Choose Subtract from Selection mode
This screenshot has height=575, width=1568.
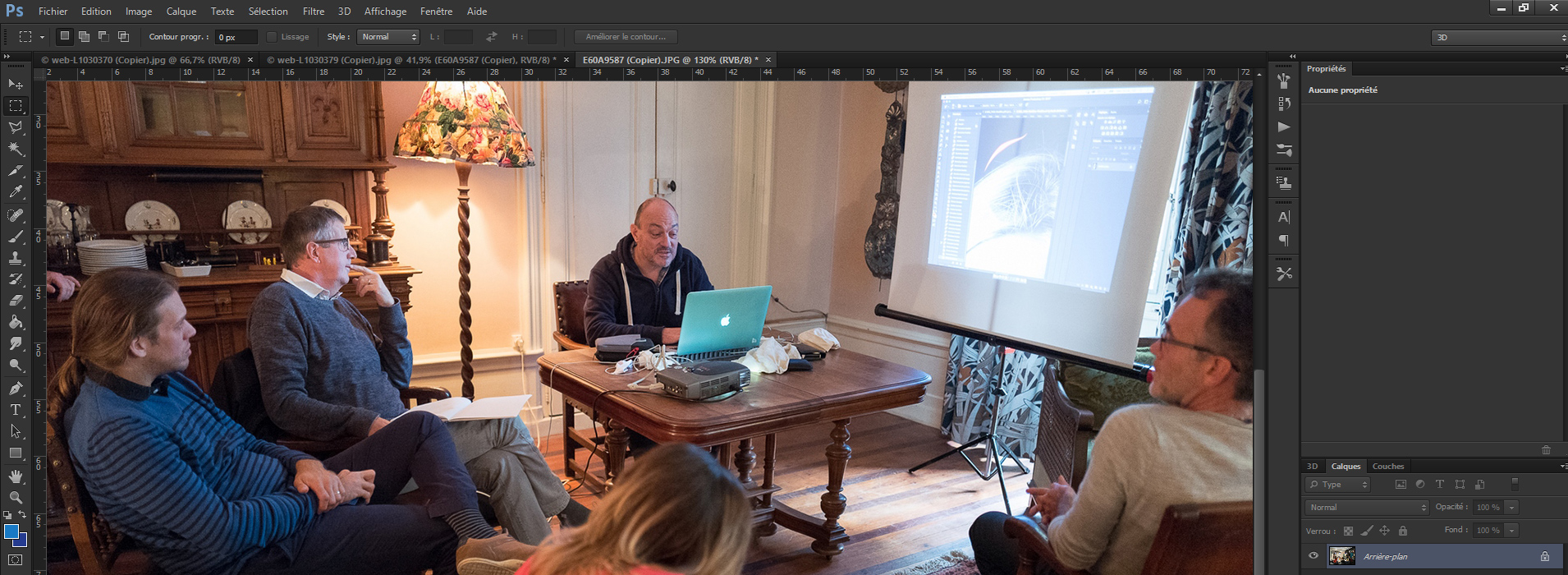click(103, 36)
